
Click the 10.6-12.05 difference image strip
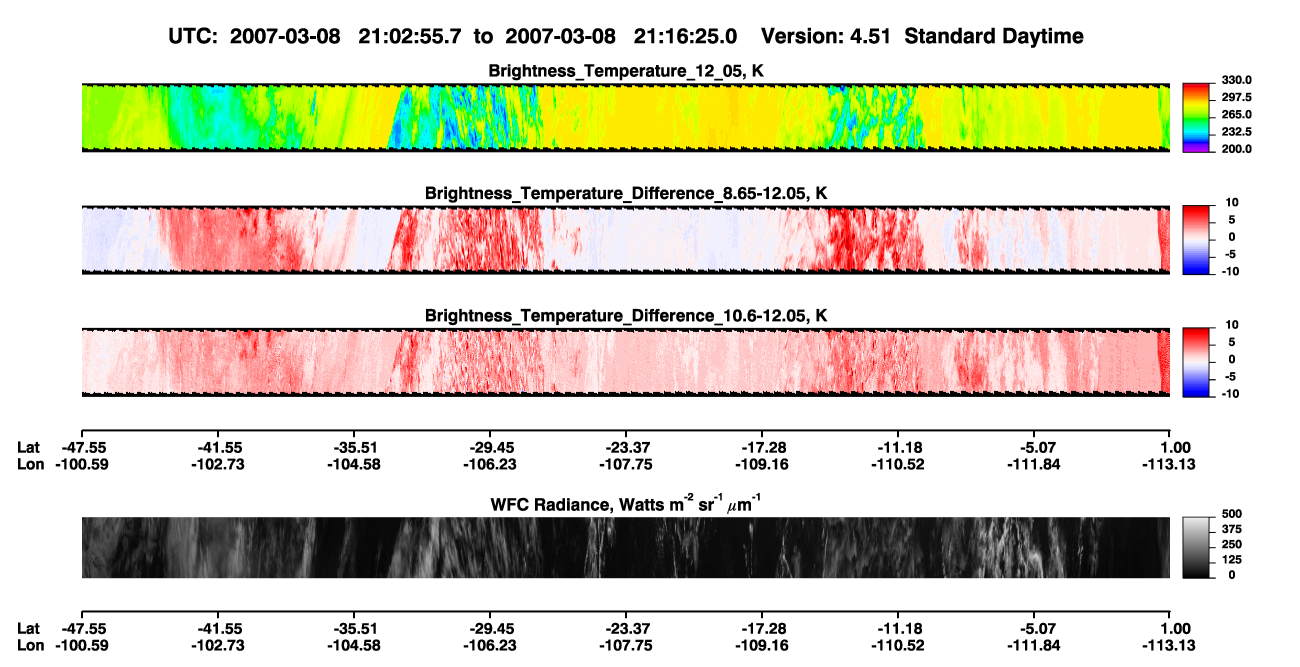(625, 361)
